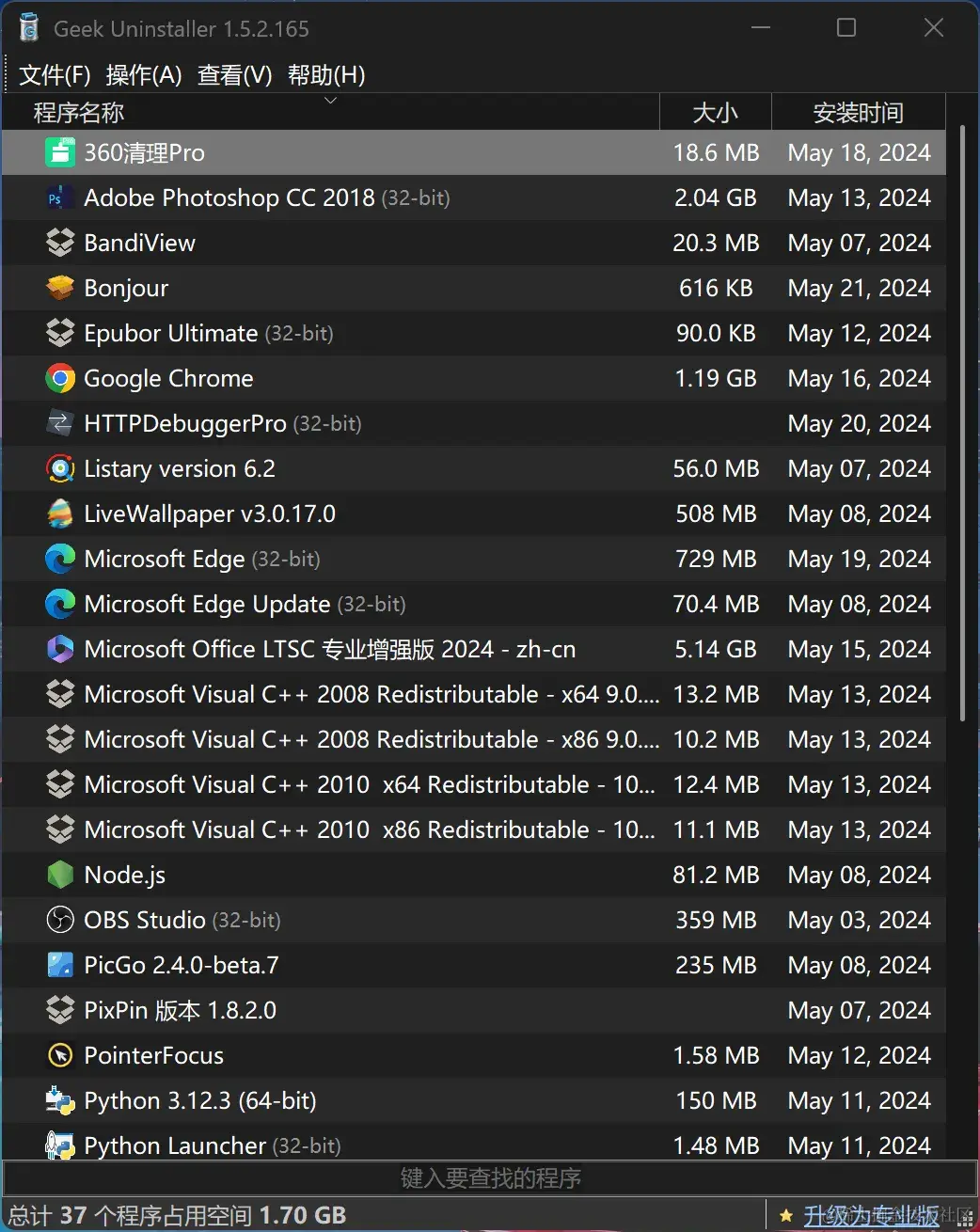Click the May 19, 2024 date cell
The image size is (980, 1232).
pos(859,559)
